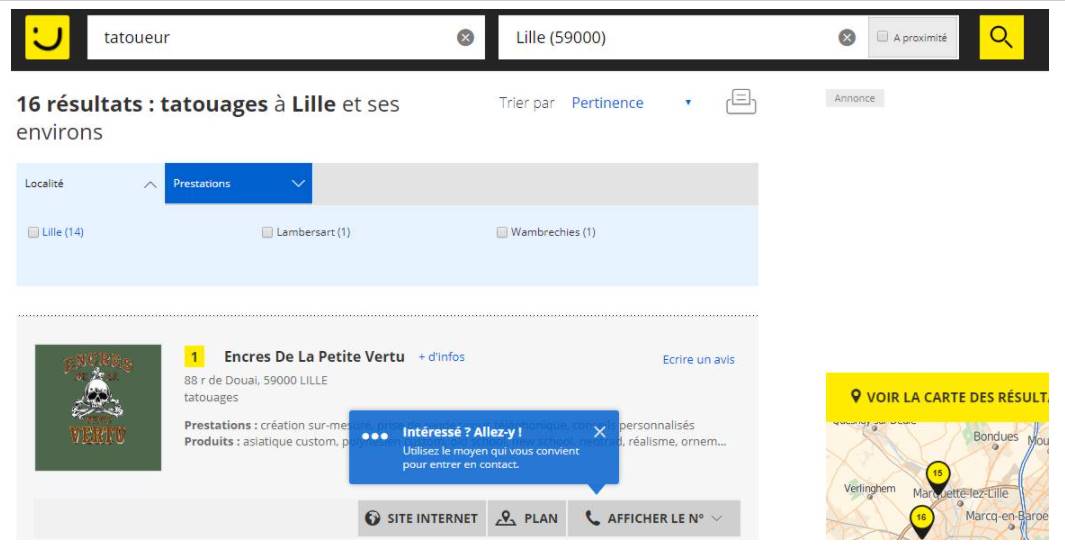The width and height of the screenshot is (1065, 552).
Task: Open 'Site Internet' for the listing
Action: [x=422, y=518]
